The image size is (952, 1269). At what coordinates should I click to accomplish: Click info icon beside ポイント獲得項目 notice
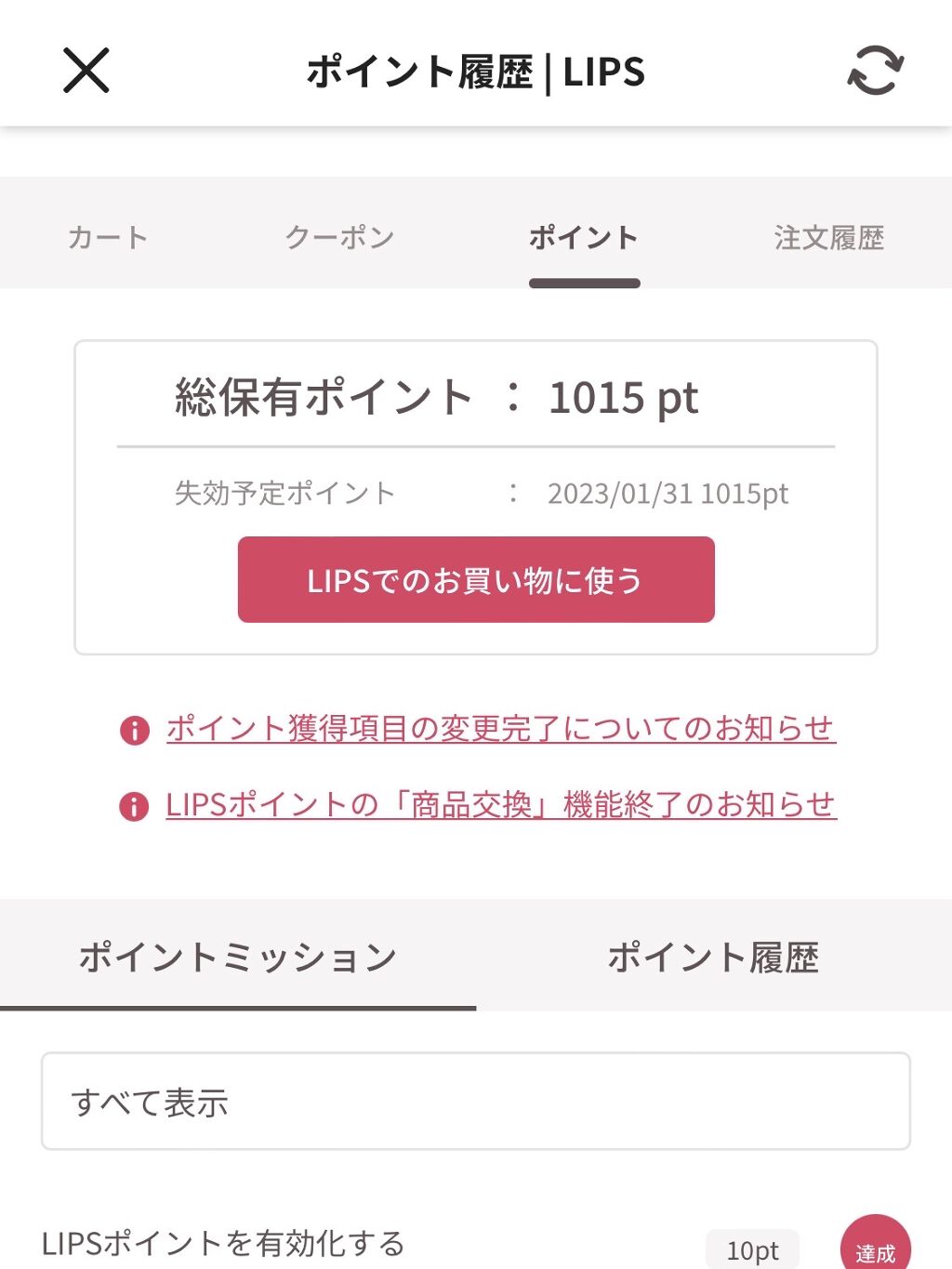[135, 730]
